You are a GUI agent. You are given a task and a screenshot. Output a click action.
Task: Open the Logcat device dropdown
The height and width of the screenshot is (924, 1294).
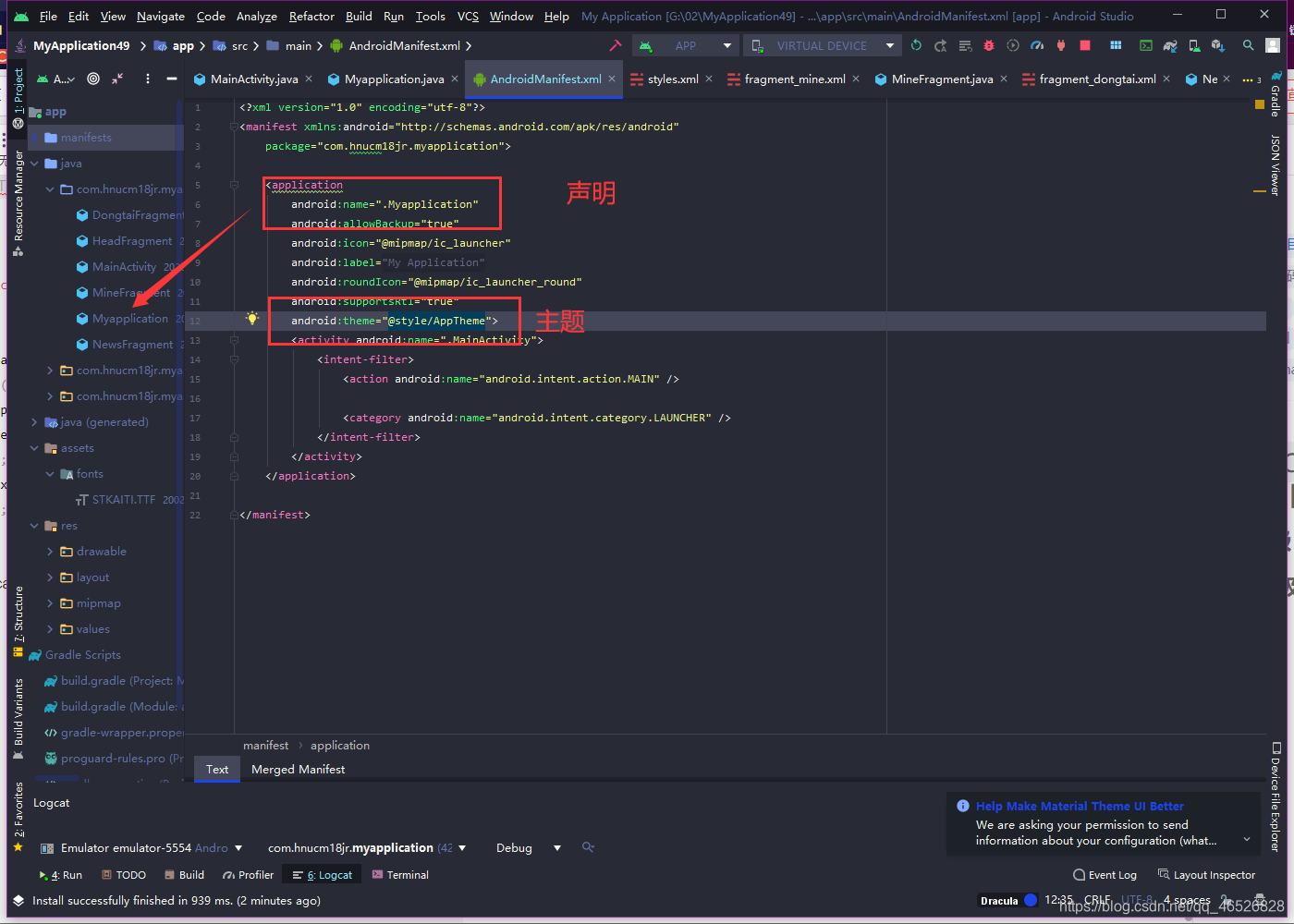pos(142,848)
